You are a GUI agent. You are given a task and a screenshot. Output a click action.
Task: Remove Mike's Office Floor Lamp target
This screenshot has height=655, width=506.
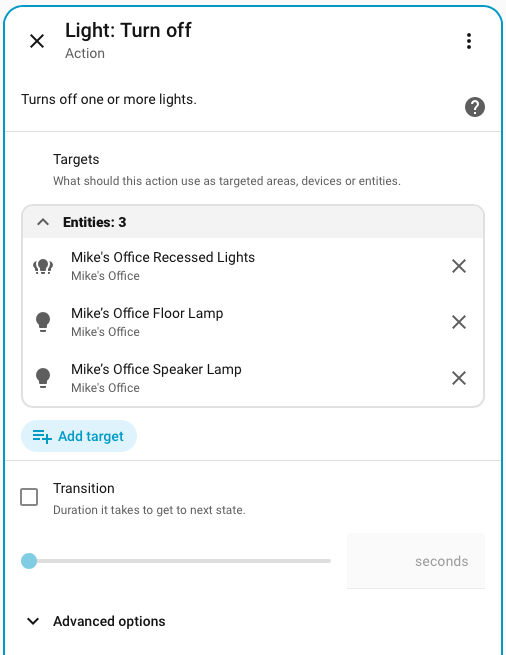pyautogui.click(x=459, y=322)
